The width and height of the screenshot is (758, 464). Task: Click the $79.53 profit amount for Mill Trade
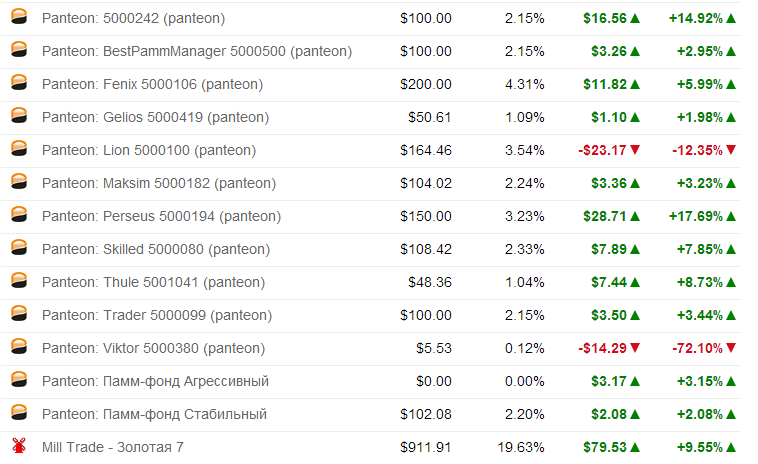coord(604,447)
